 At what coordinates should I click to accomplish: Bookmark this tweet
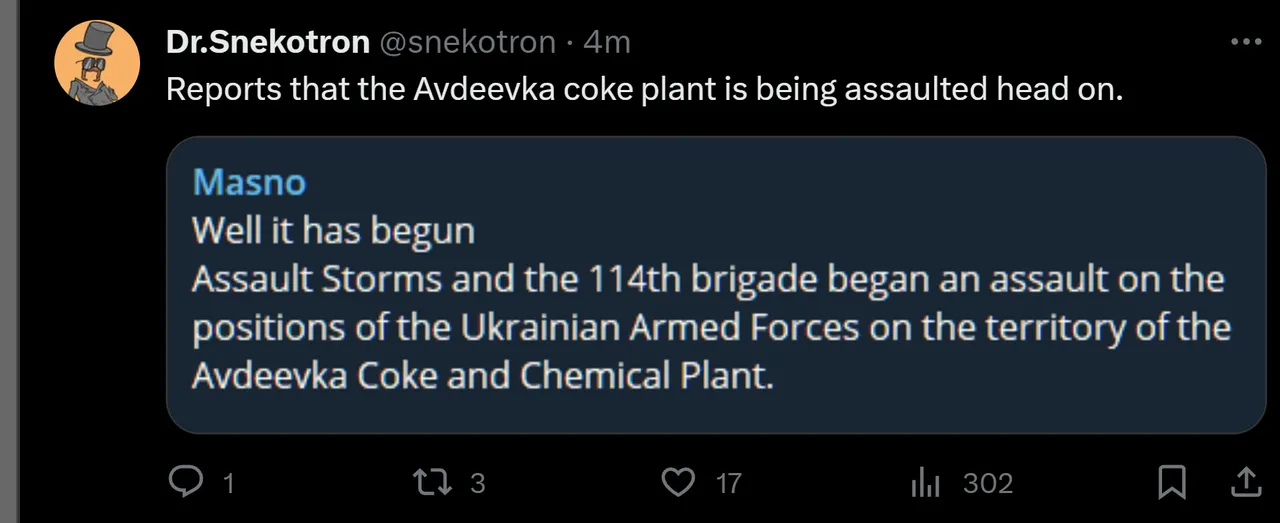pyautogui.click(x=1171, y=483)
